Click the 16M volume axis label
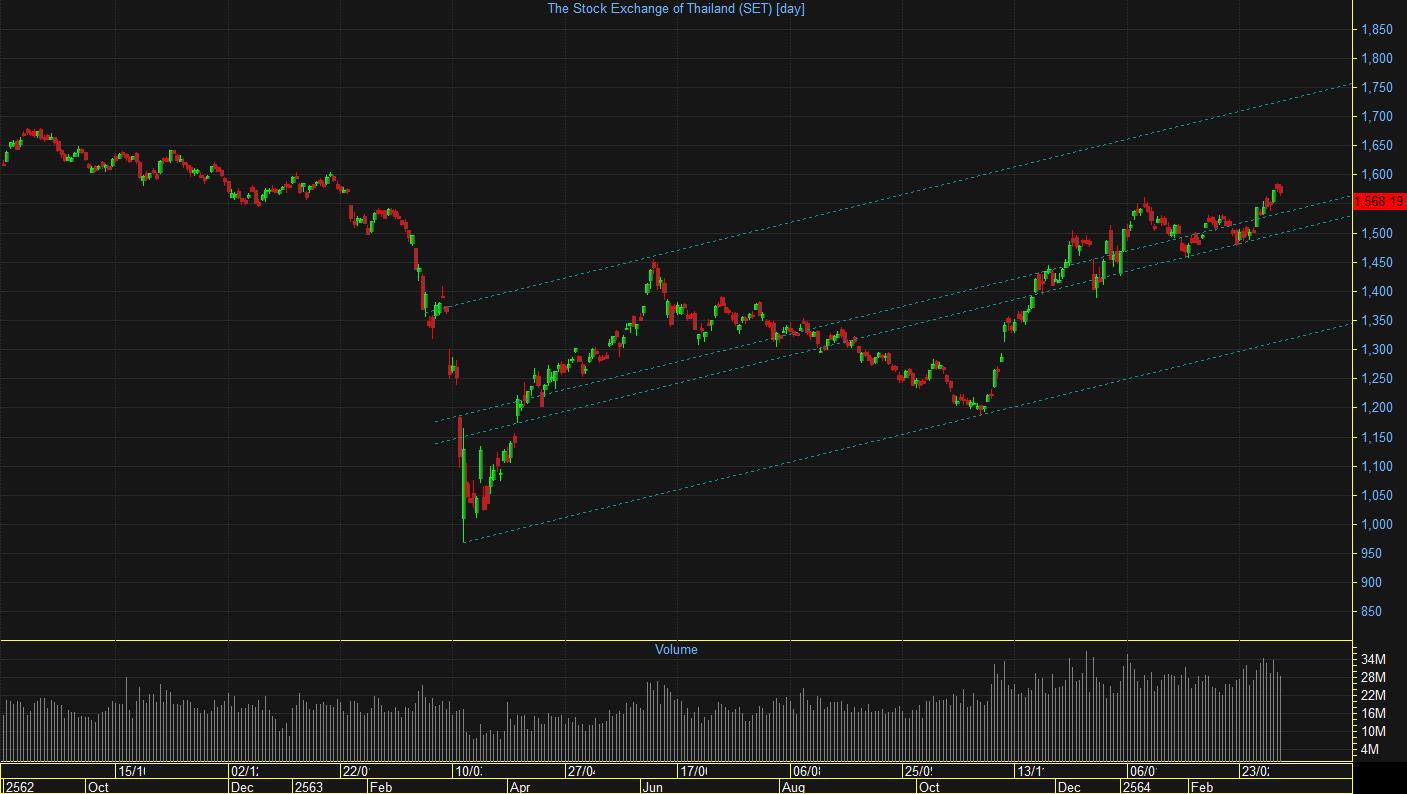Viewport: 1407px width, 794px height. click(1373, 714)
